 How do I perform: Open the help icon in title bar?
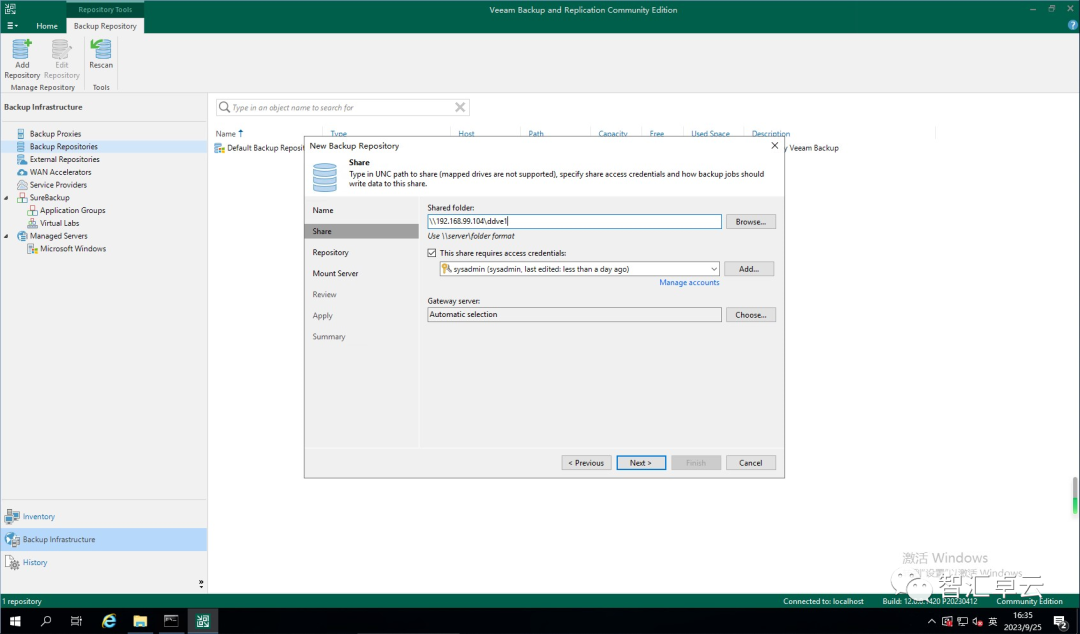tap(1072, 25)
